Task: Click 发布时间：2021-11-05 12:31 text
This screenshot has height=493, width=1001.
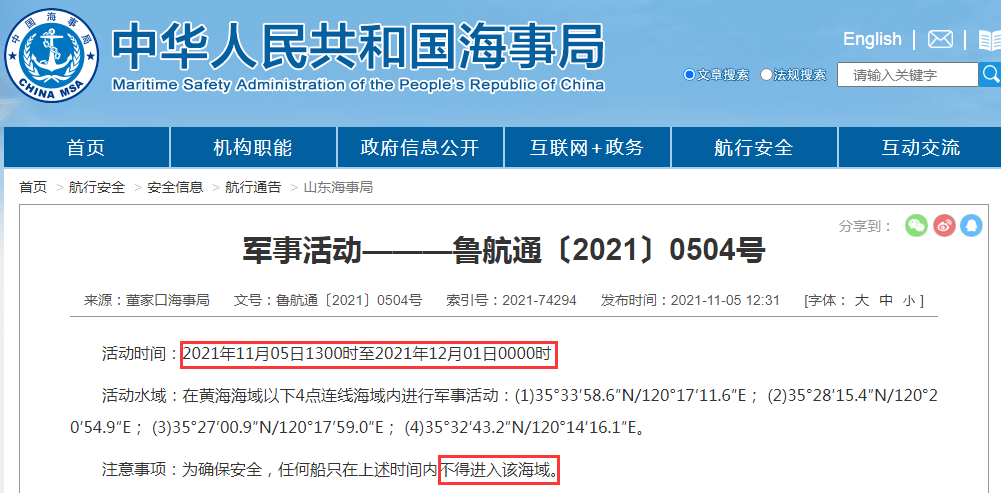Action: 690,300
